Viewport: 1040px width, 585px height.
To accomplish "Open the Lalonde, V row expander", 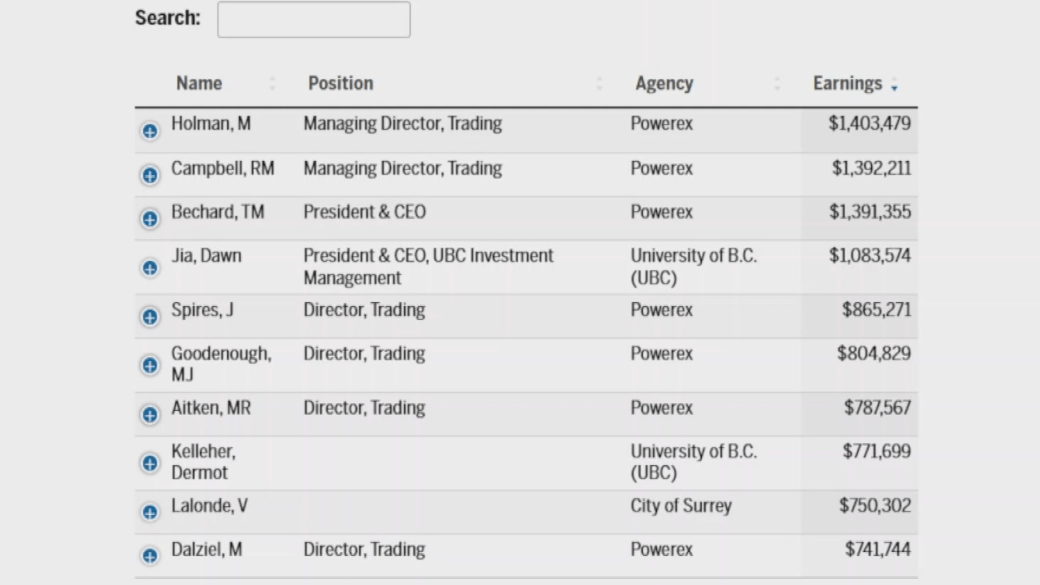I will [x=150, y=512].
